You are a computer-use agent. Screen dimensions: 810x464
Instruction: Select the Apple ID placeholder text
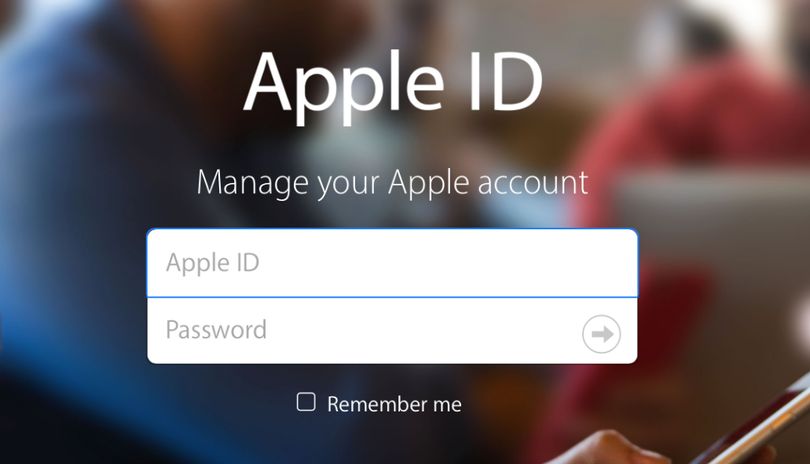[x=213, y=263]
